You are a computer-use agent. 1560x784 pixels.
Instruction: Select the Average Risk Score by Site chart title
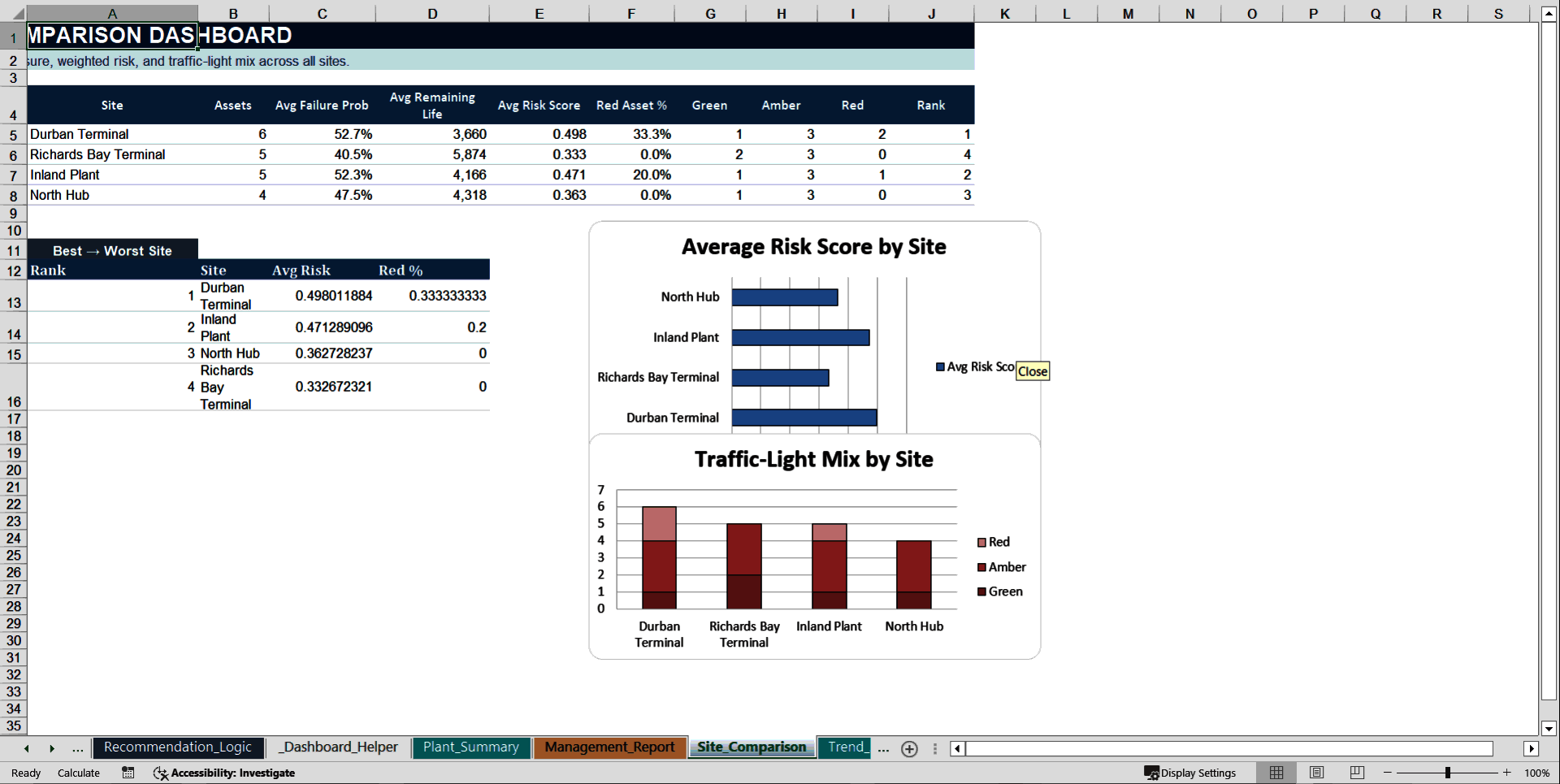coord(813,246)
